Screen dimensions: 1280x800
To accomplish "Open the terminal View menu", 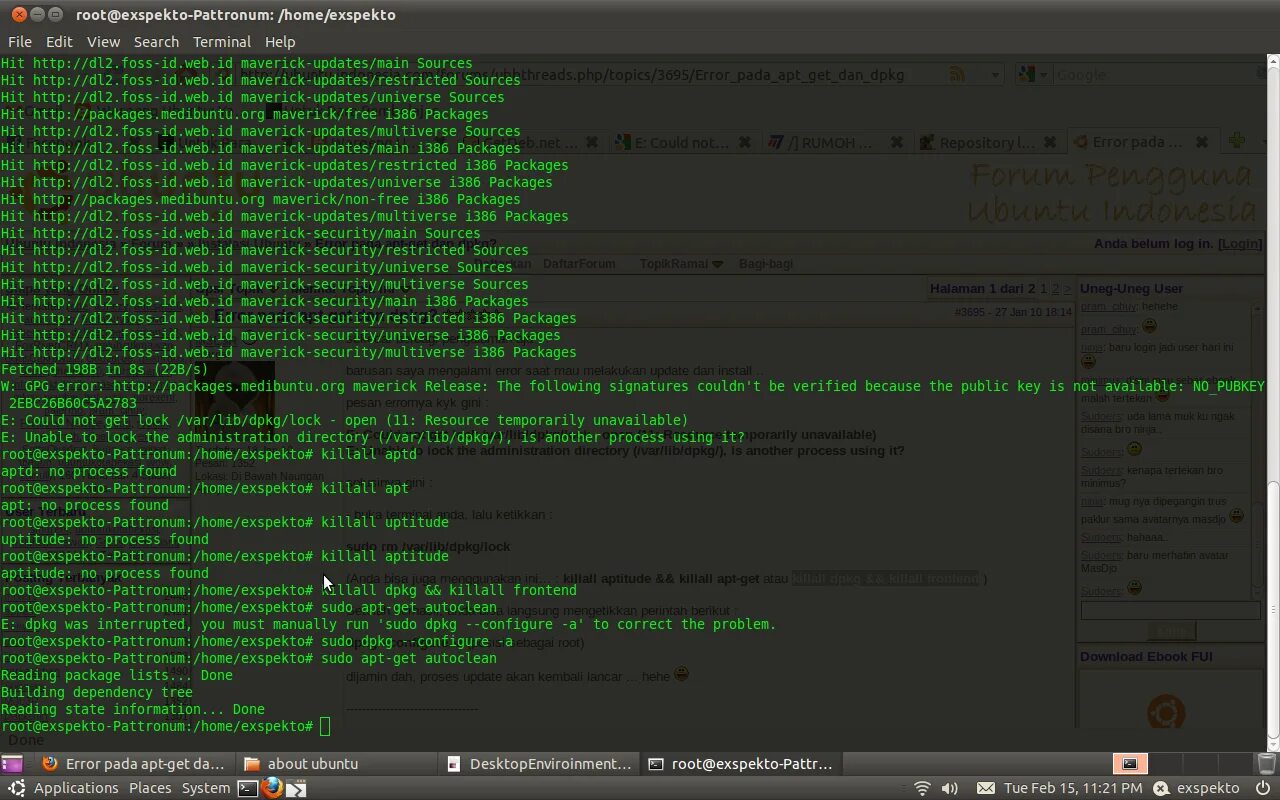I will 103,42.
